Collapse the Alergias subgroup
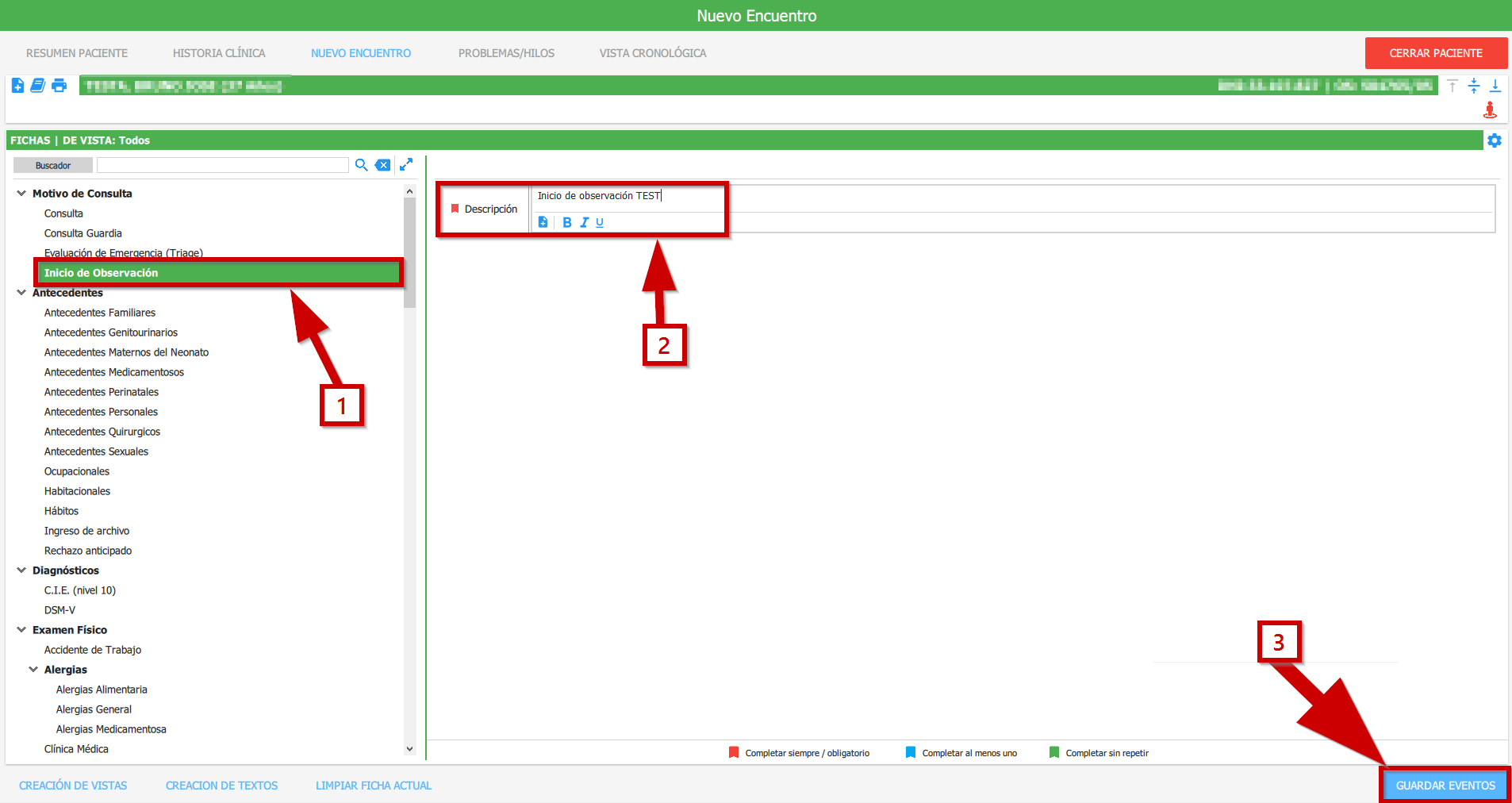 pyautogui.click(x=33, y=670)
